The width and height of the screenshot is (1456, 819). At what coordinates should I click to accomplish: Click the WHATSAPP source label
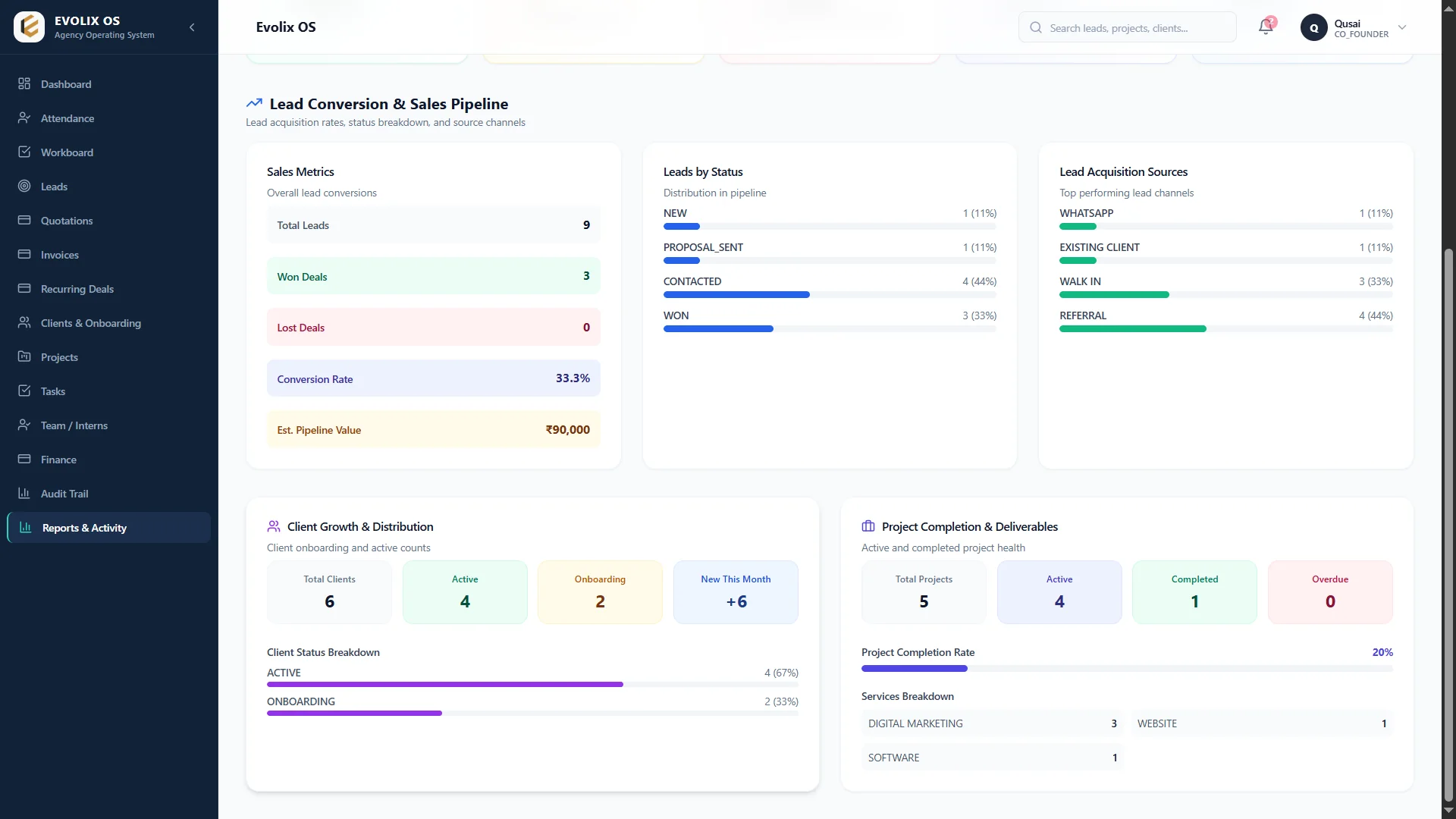(x=1086, y=213)
